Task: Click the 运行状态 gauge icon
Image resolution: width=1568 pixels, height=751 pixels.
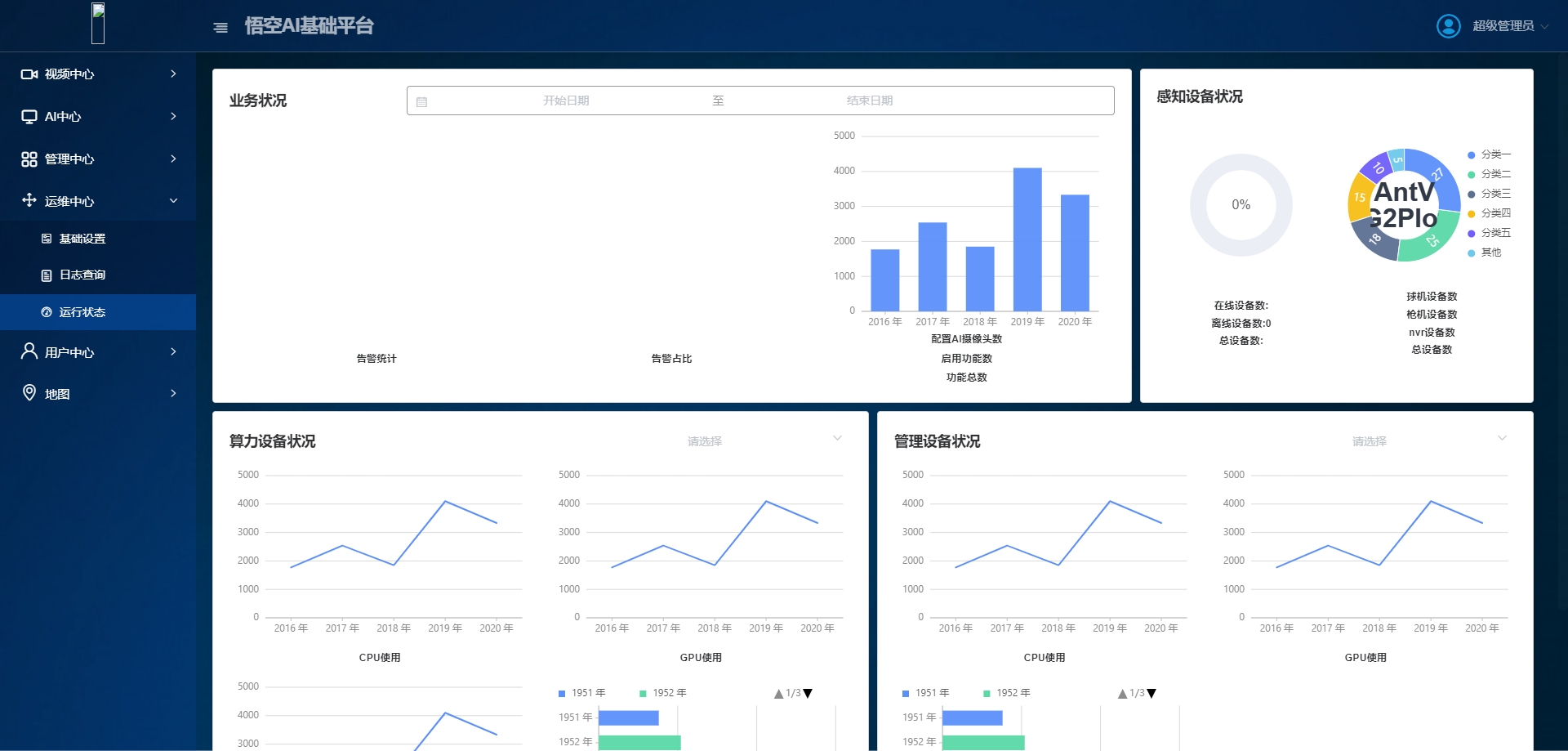Action: pos(47,312)
